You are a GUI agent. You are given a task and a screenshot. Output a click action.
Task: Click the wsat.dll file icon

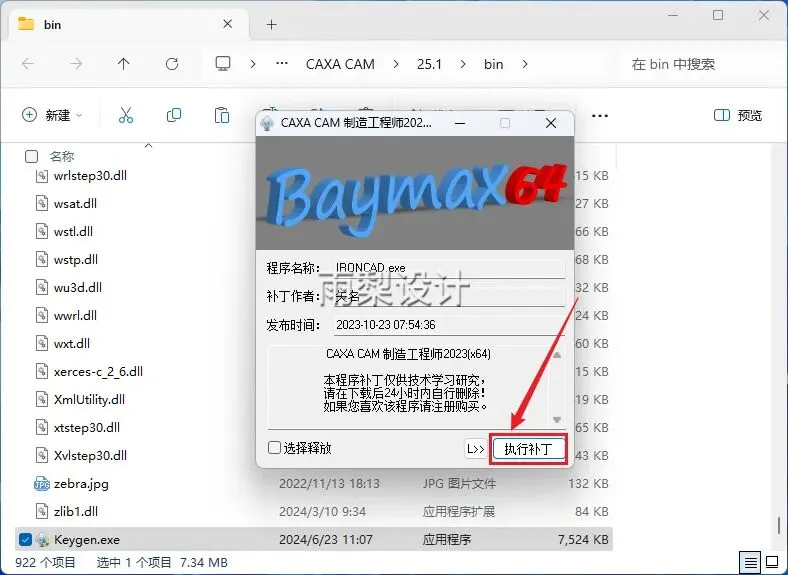(x=42, y=204)
